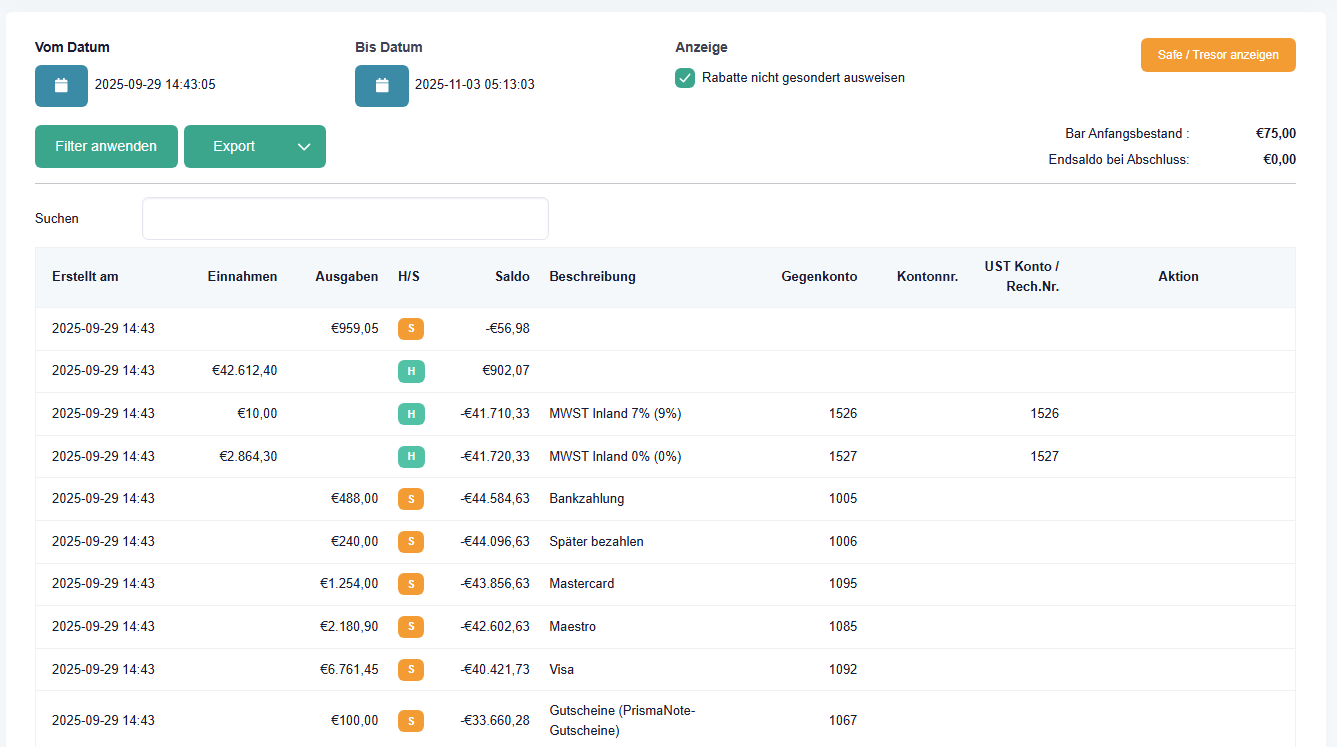Click the Filter anwenden button
Viewport: 1337px width, 747px height.
click(x=106, y=147)
